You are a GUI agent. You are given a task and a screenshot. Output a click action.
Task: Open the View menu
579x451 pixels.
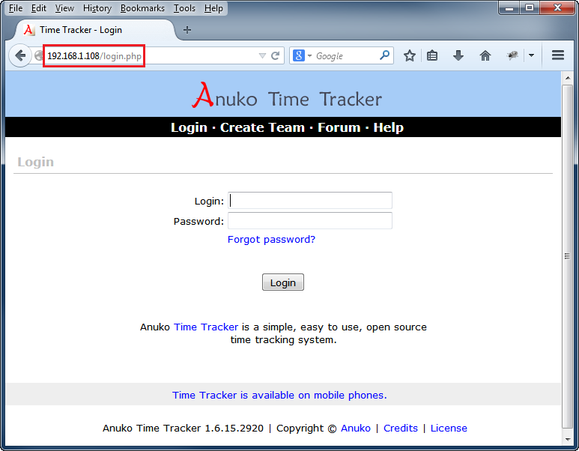pos(64,8)
